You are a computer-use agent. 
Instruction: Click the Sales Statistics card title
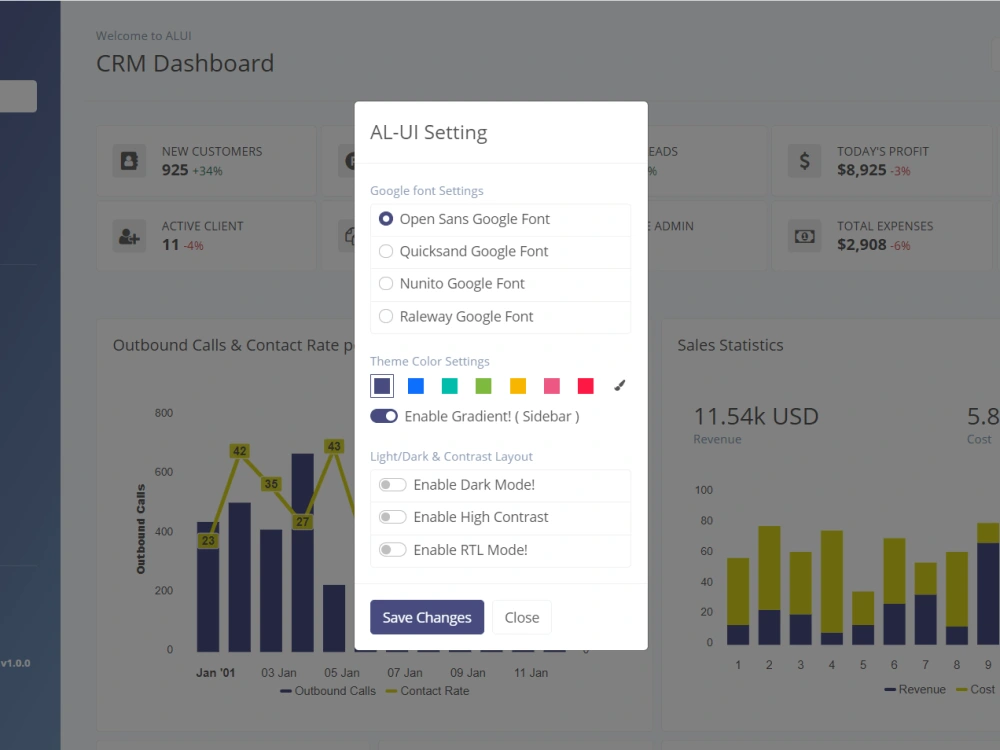click(730, 345)
